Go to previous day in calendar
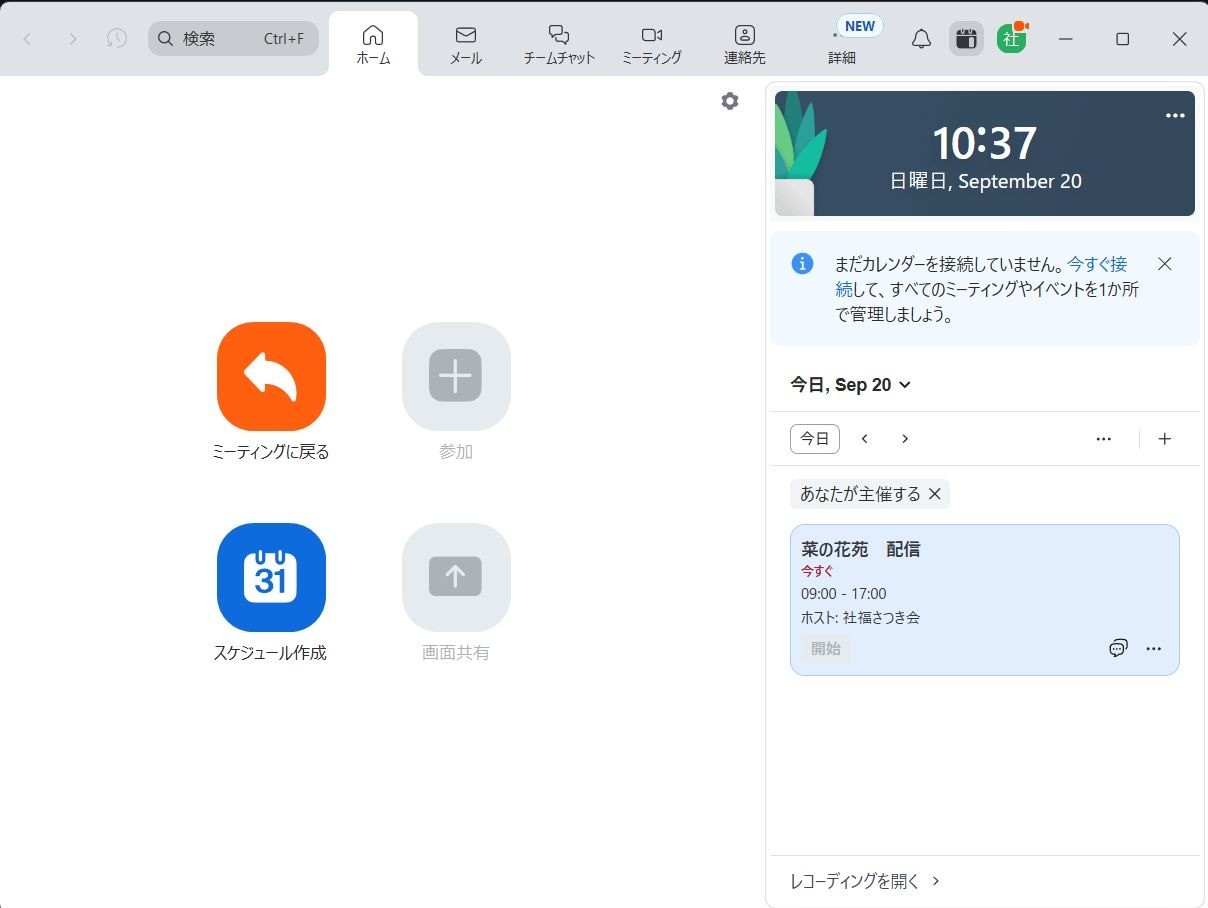The height and width of the screenshot is (908, 1208). pos(865,439)
